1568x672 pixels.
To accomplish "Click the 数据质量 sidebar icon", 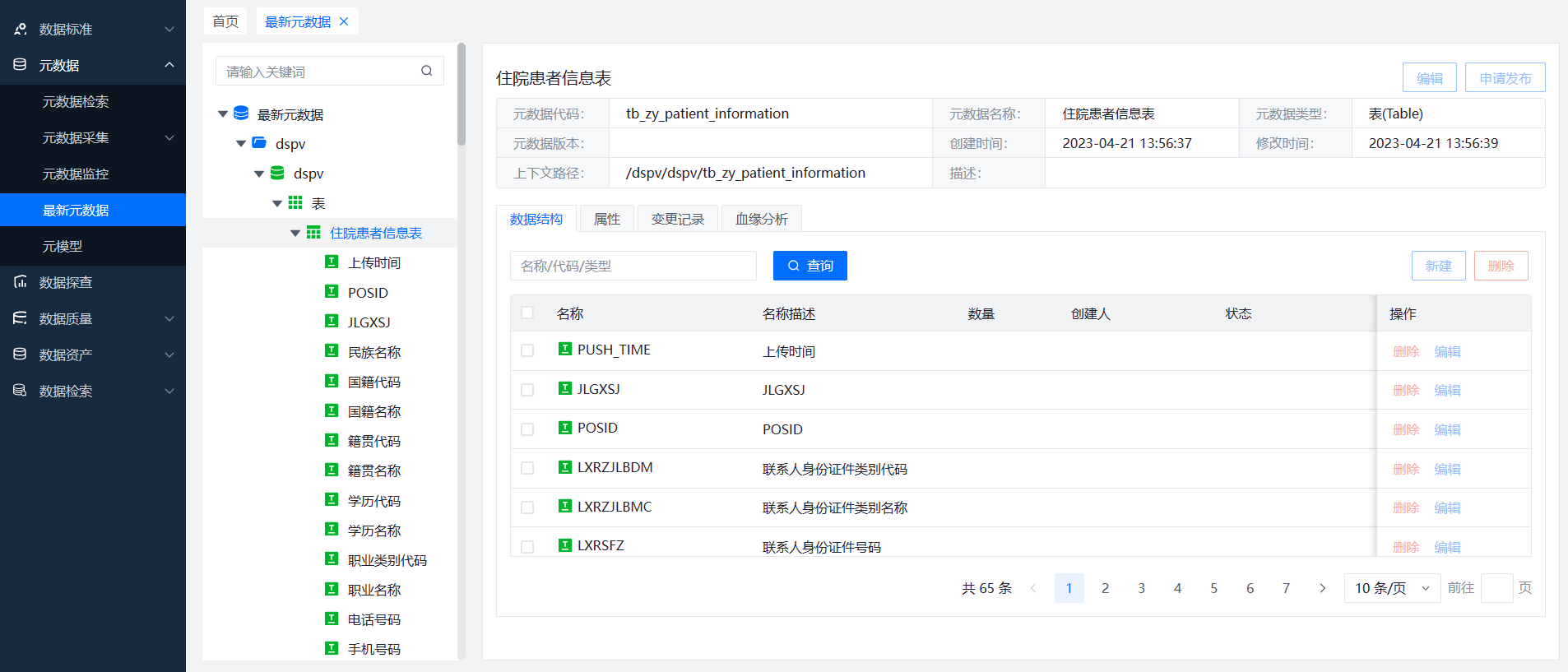I will click(20, 317).
